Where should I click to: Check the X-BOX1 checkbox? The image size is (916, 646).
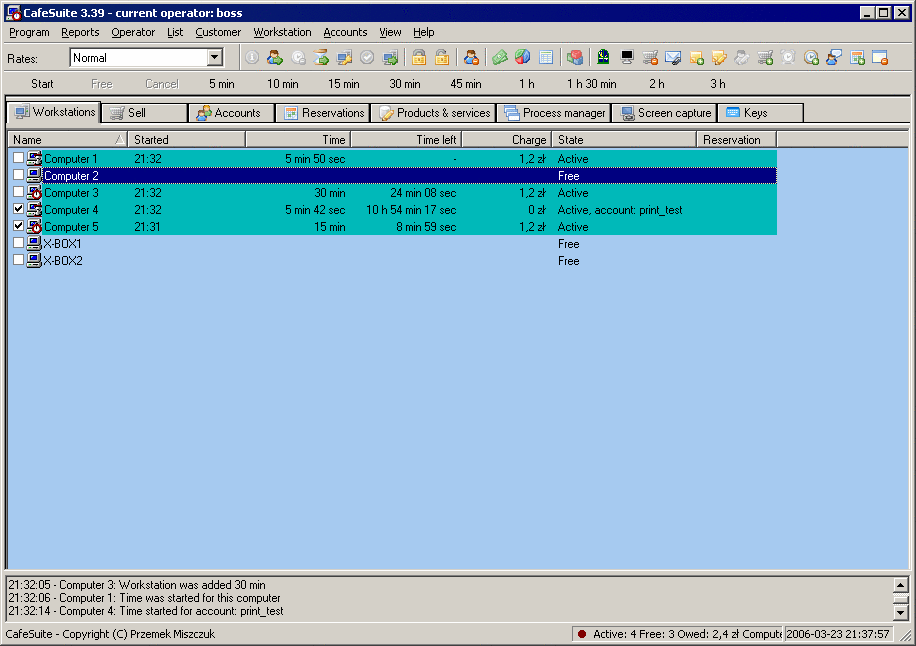[x=19, y=244]
